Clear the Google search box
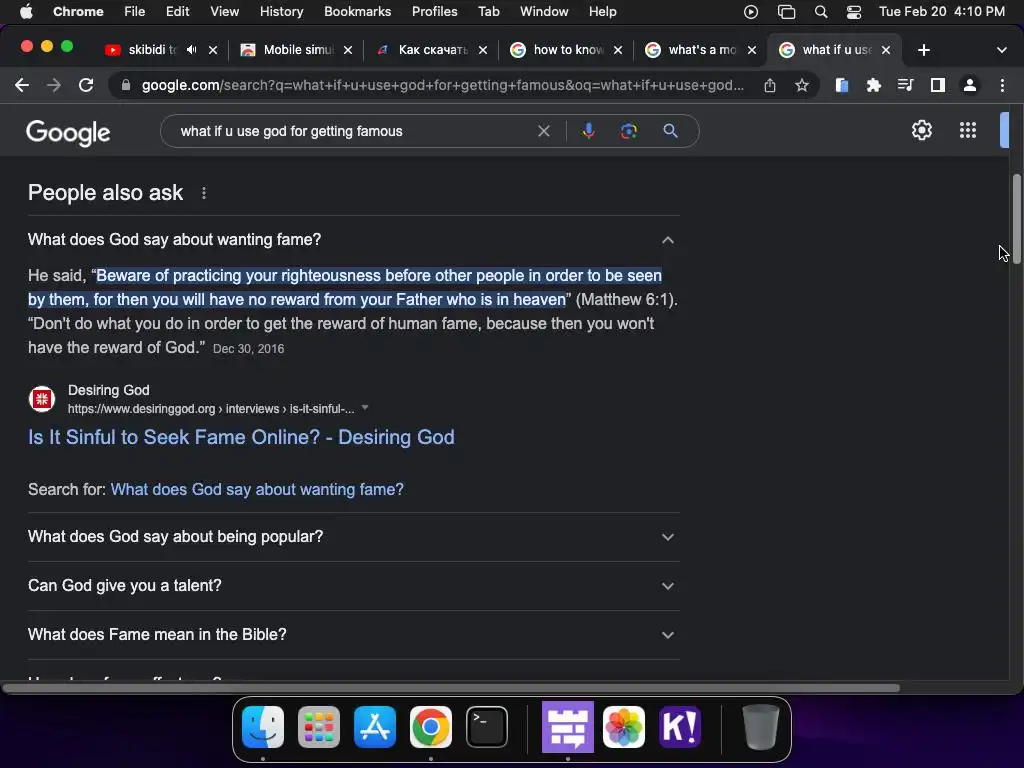This screenshot has height=768, width=1024. click(543, 131)
